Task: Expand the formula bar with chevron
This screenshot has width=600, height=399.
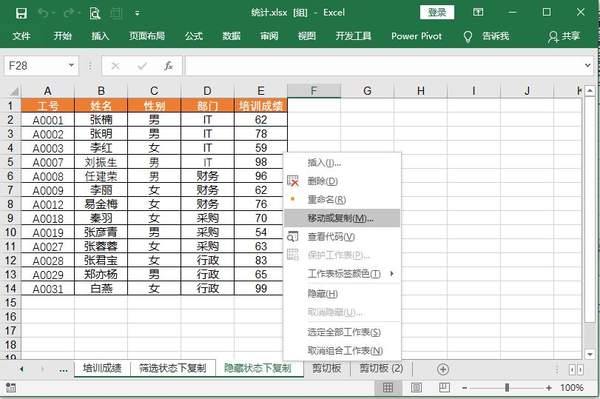Action: pyautogui.click(x=588, y=65)
